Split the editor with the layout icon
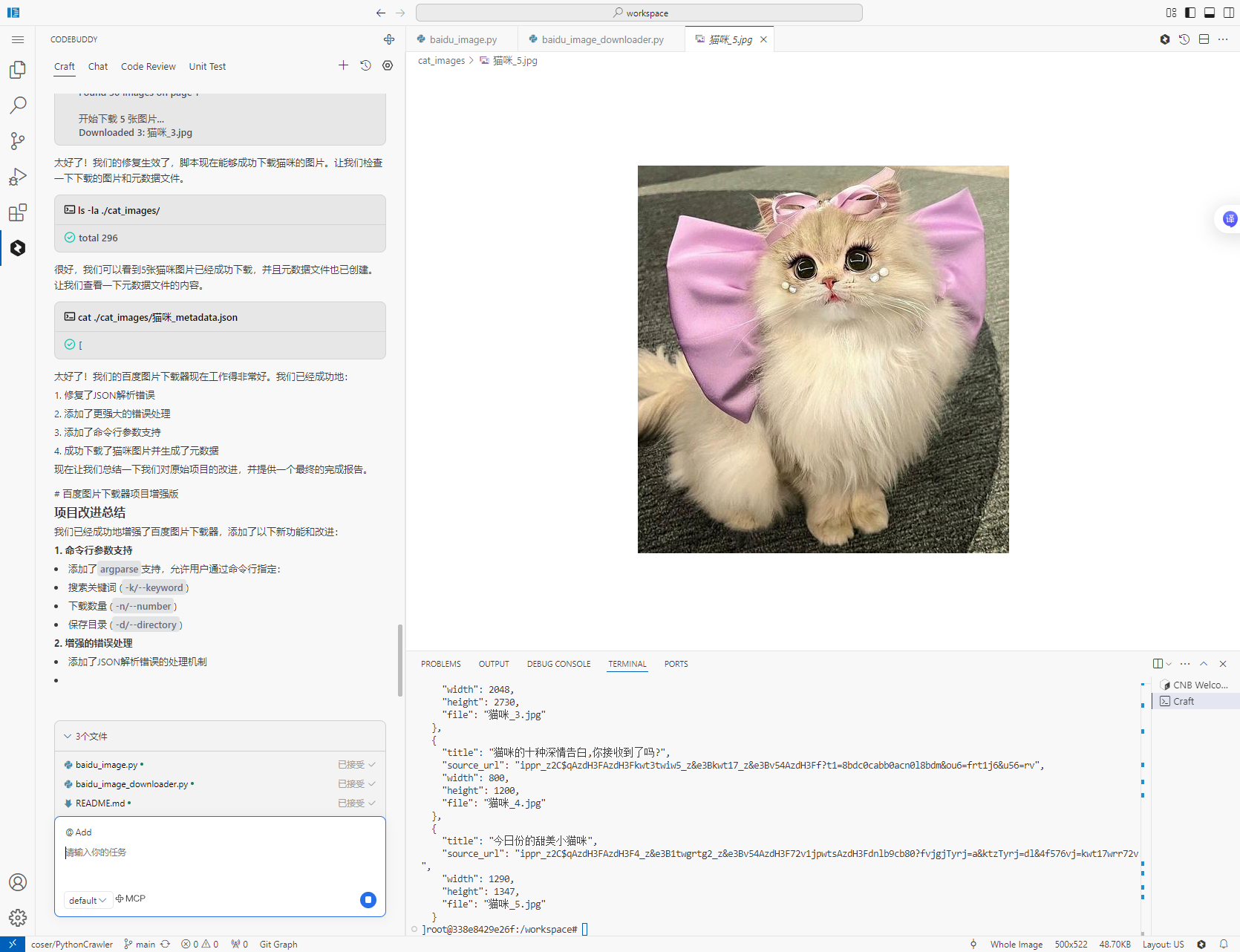 click(x=1204, y=39)
